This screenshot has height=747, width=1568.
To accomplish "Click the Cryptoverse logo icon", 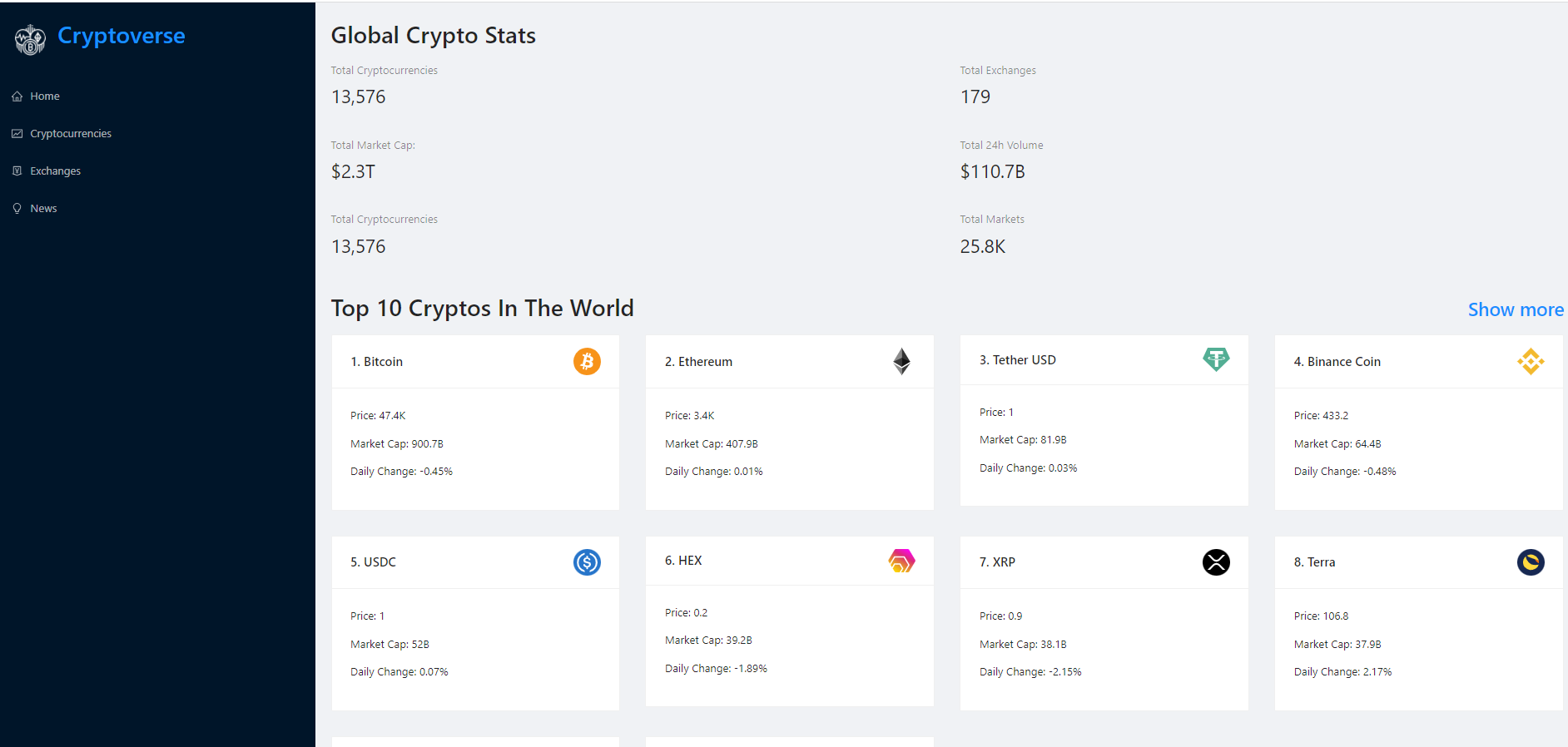I will [30, 38].
